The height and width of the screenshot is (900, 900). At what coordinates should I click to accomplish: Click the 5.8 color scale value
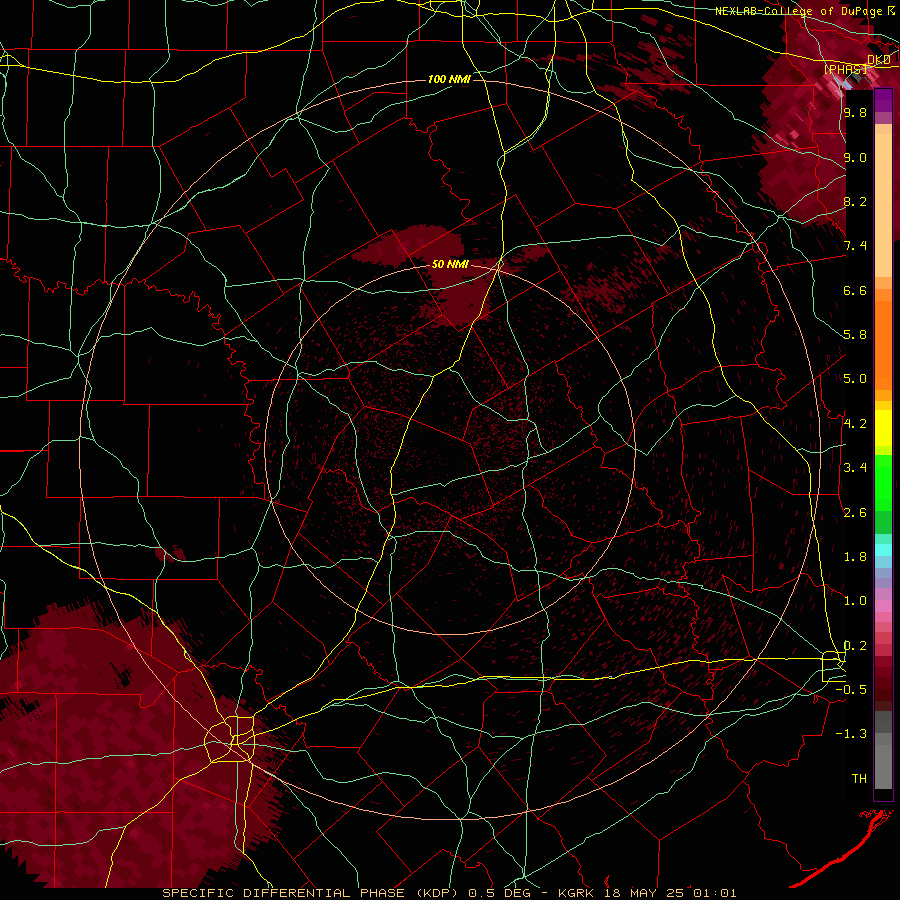coord(855,335)
